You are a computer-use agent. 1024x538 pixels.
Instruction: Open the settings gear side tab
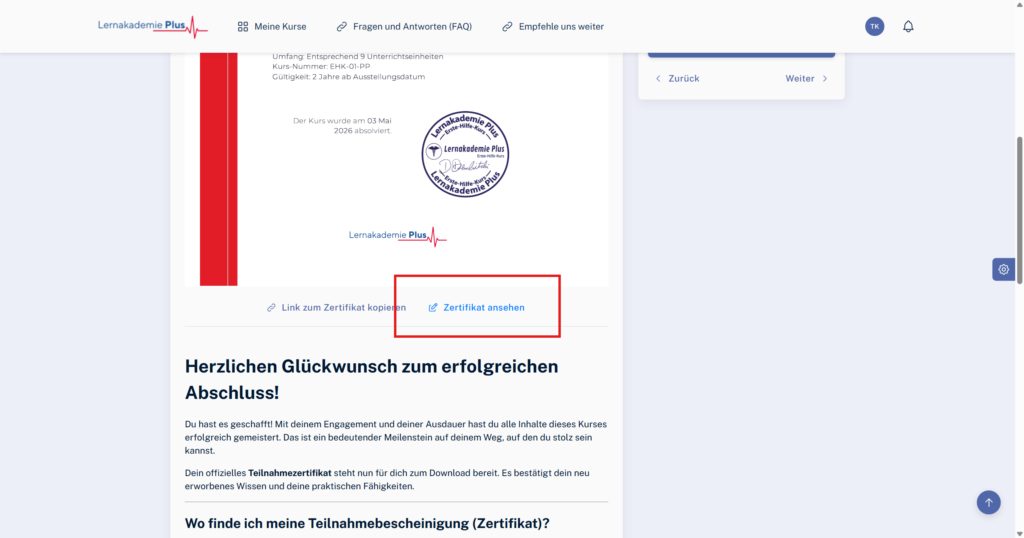(1004, 269)
